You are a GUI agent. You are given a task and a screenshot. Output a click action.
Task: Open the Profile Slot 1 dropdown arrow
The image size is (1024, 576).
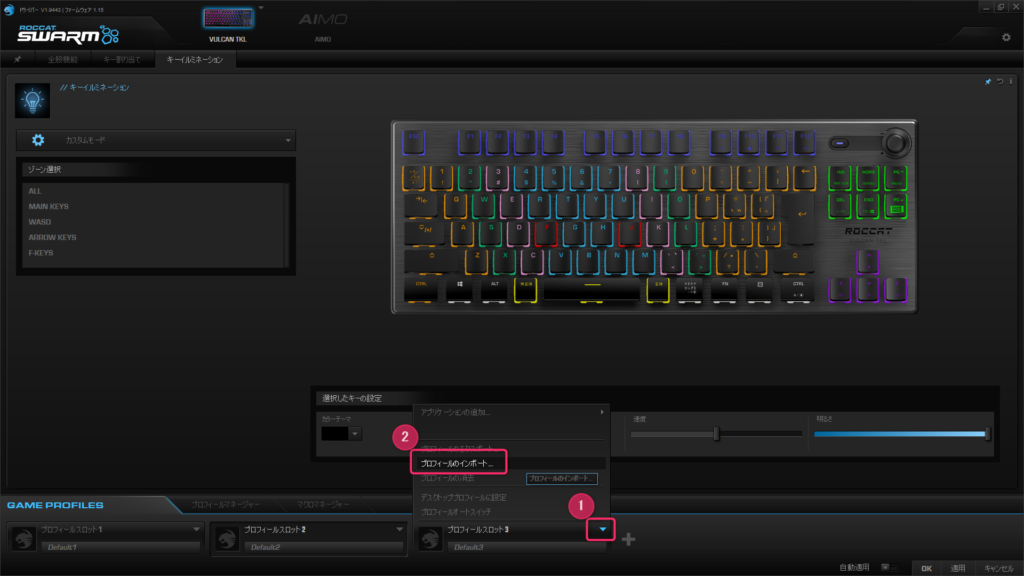tap(196, 530)
